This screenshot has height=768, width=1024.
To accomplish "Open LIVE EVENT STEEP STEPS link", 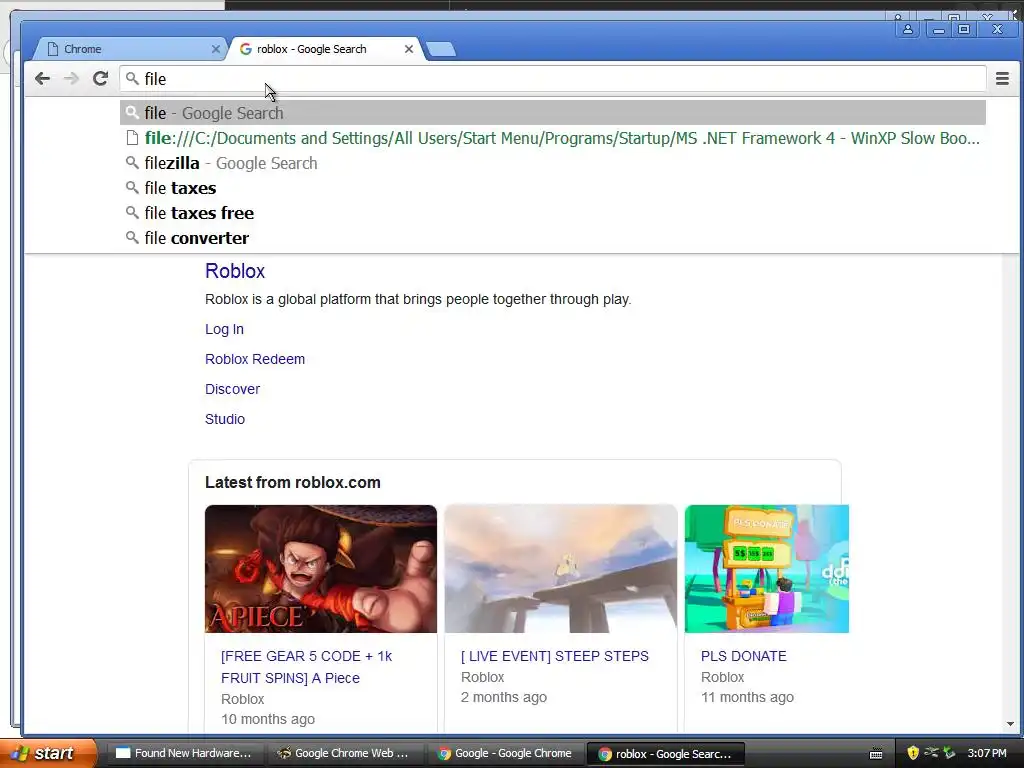I will (x=555, y=656).
